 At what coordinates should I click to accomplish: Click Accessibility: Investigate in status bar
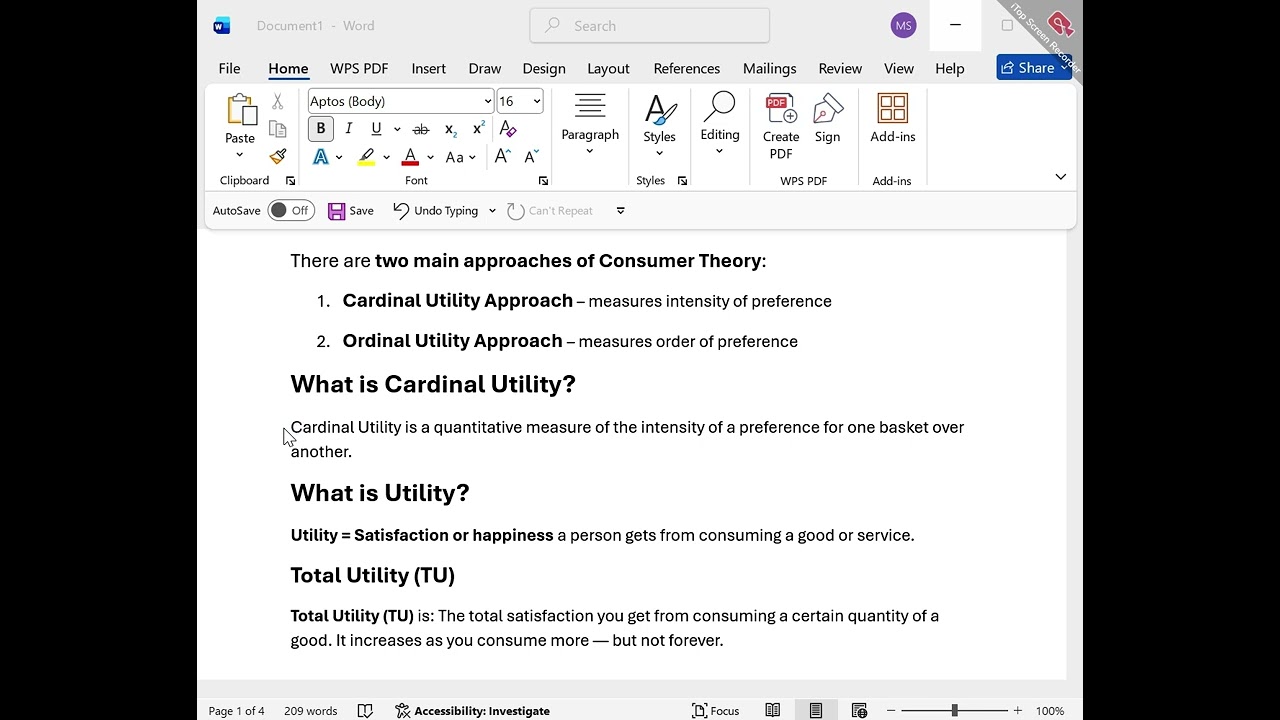pyautogui.click(x=472, y=711)
